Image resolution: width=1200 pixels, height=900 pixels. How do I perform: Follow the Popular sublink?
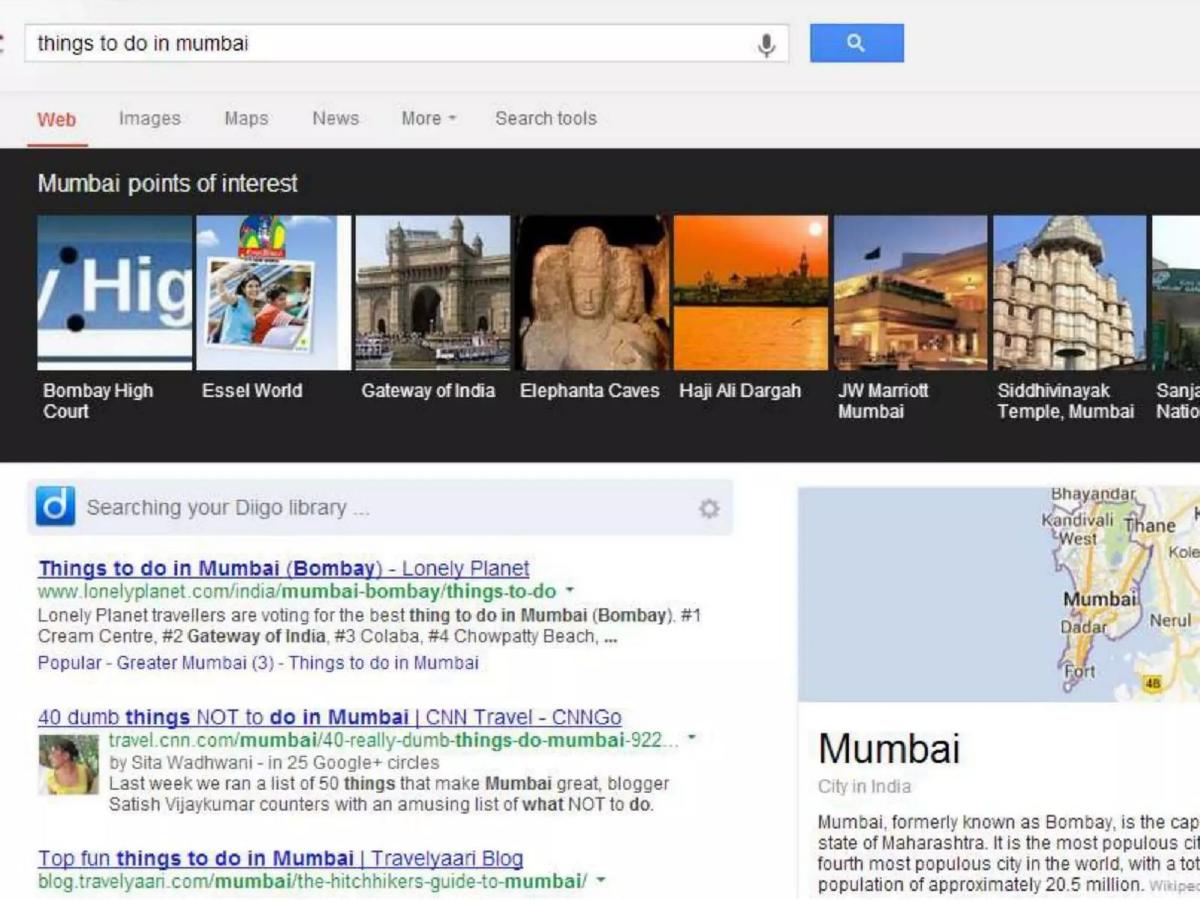(70, 663)
